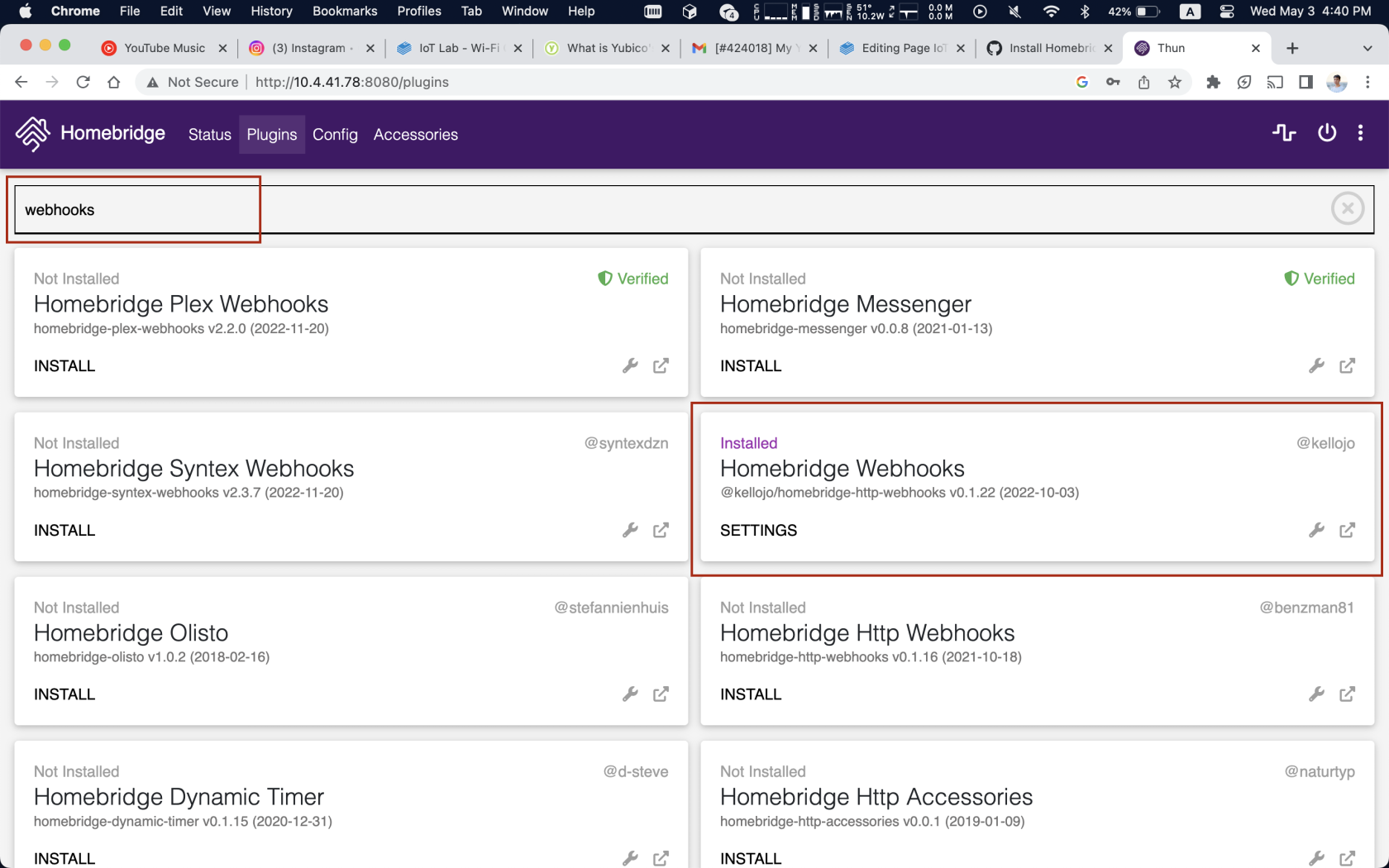
Task: Click the browser address bar URL
Action: coord(352,82)
